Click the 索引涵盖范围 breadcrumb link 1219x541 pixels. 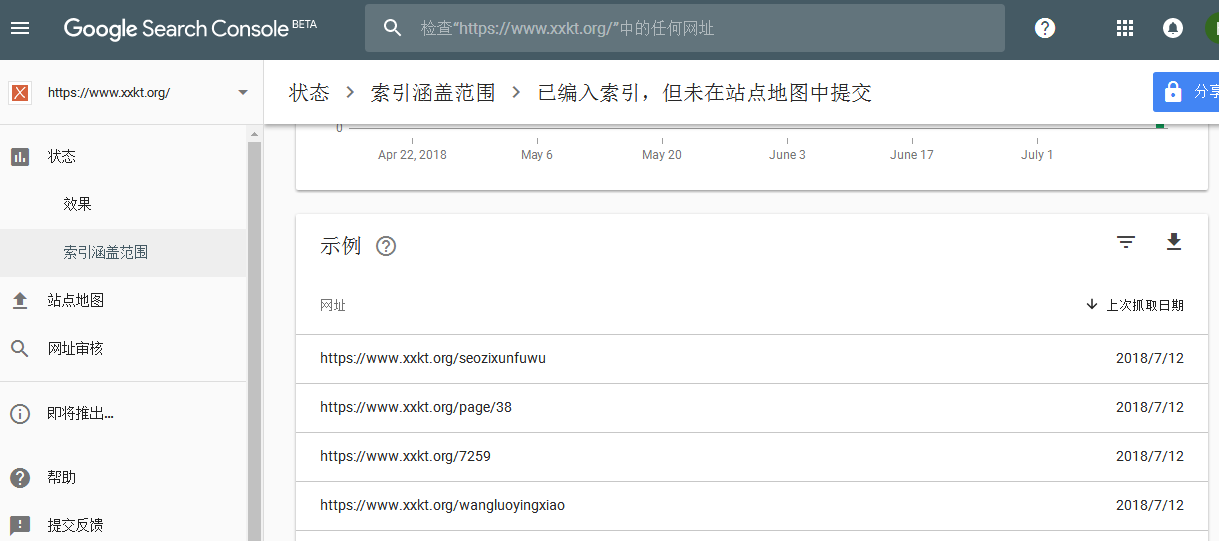tap(433, 93)
